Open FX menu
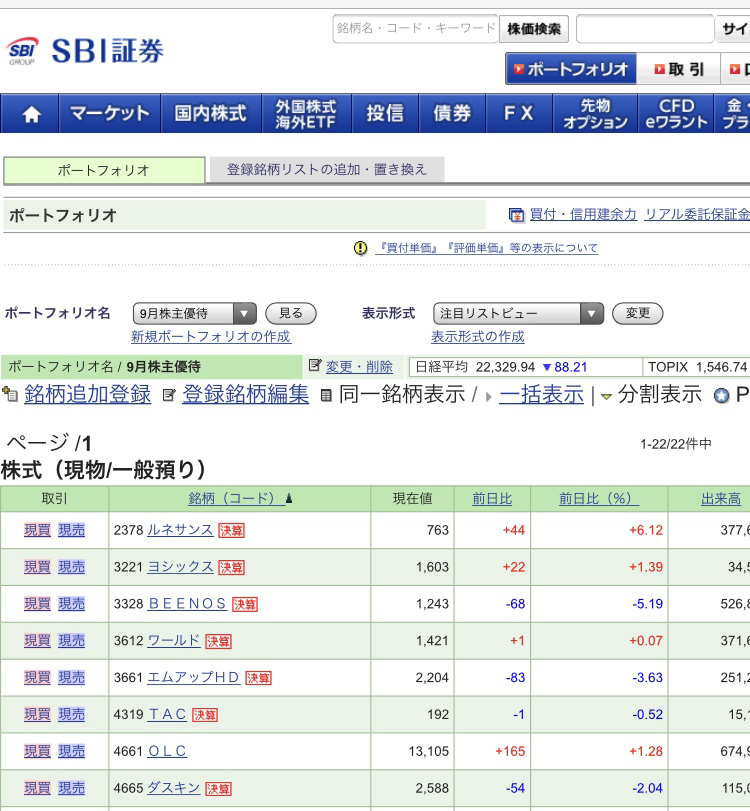Viewport: 750px width, 811px height. pyautogui.click(x=519, y=113)
